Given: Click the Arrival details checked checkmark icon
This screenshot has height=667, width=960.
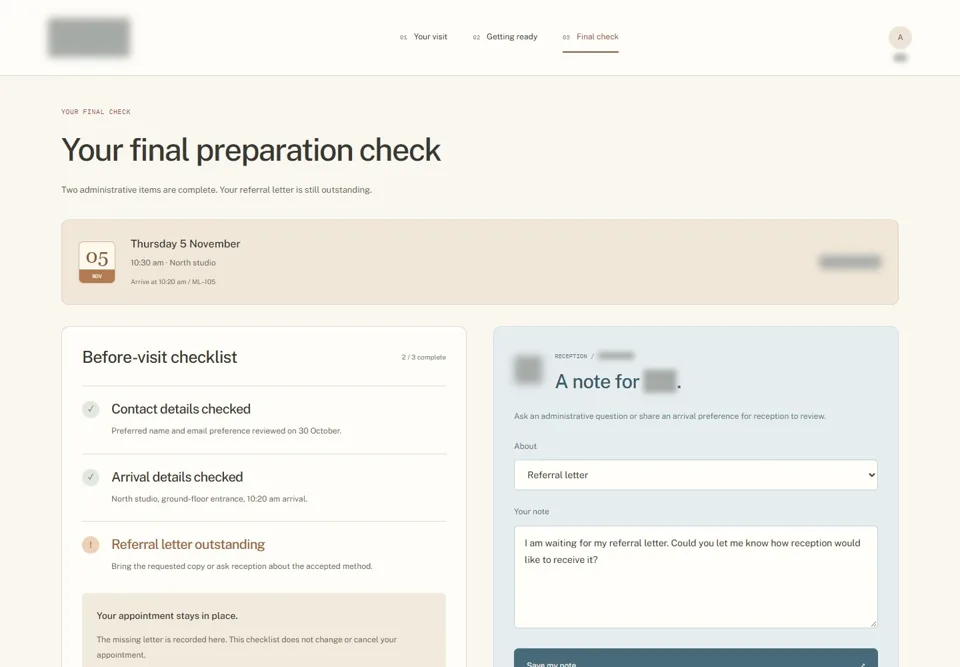Looking at the screenshot, I should click(91, 477).
